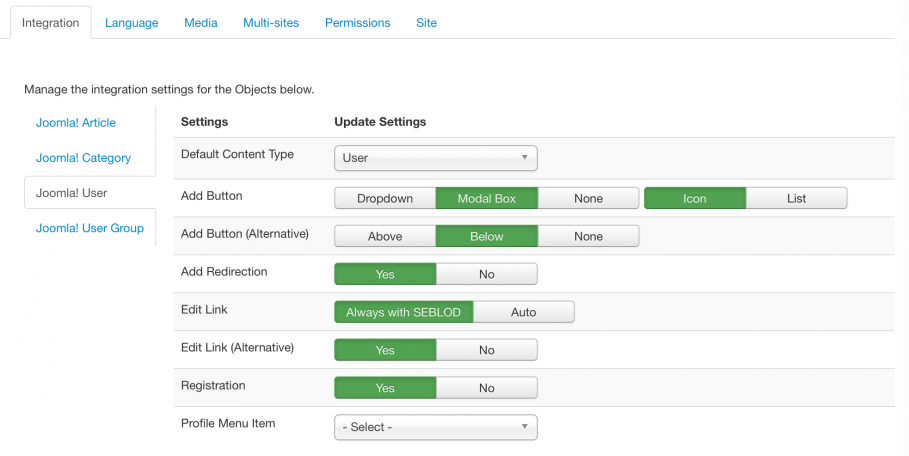Click the arrow on the User combo box

pos(524,158)
